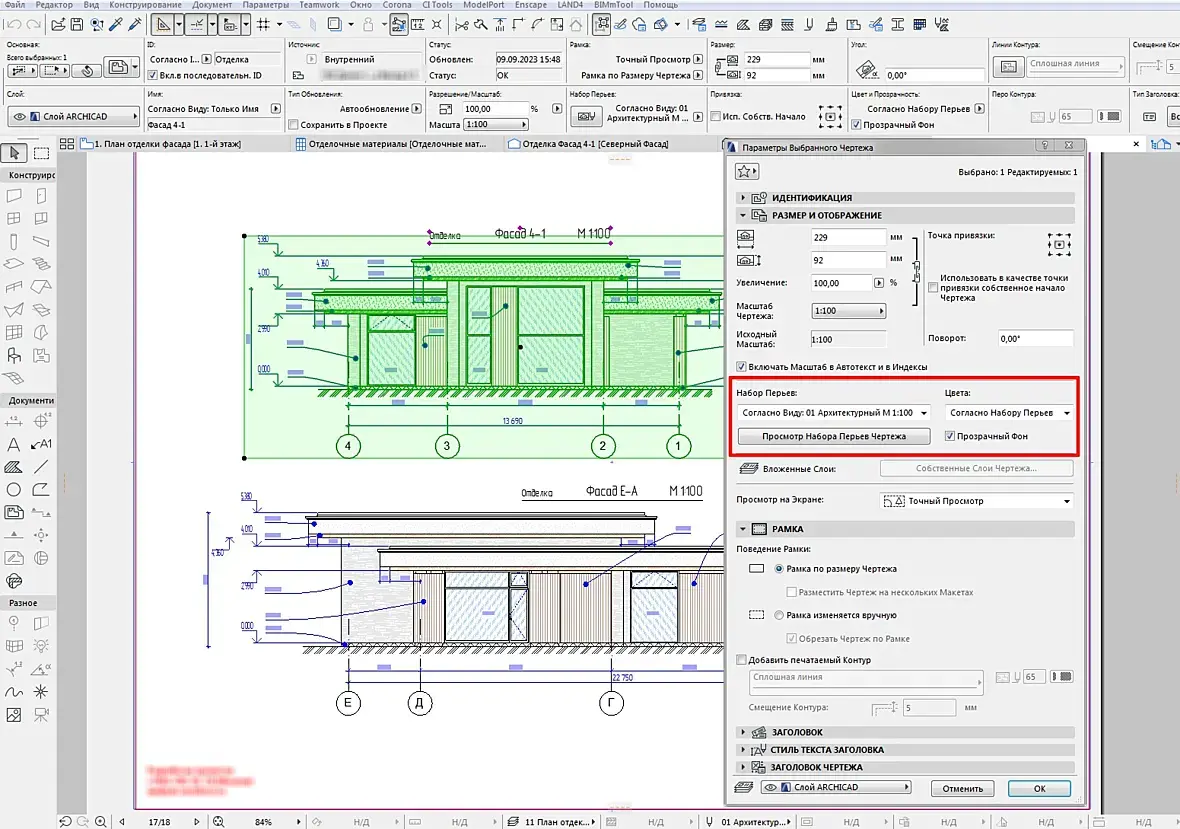Click the pen color swatch next to 65
Image resolution: width=1180 pixels, height=829 pixels.
click(1061, 677)
